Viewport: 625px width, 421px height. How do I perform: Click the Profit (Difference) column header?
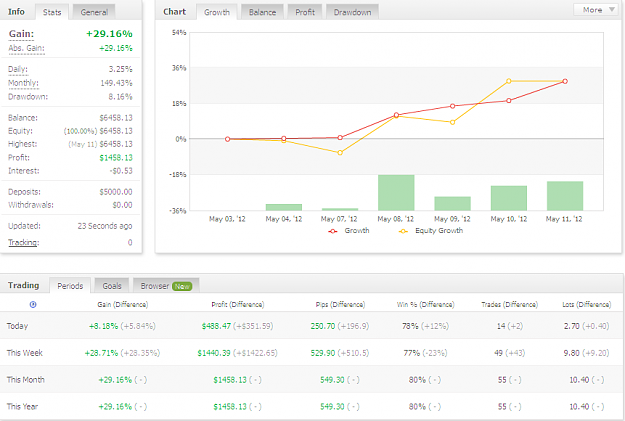pos(238,305)
